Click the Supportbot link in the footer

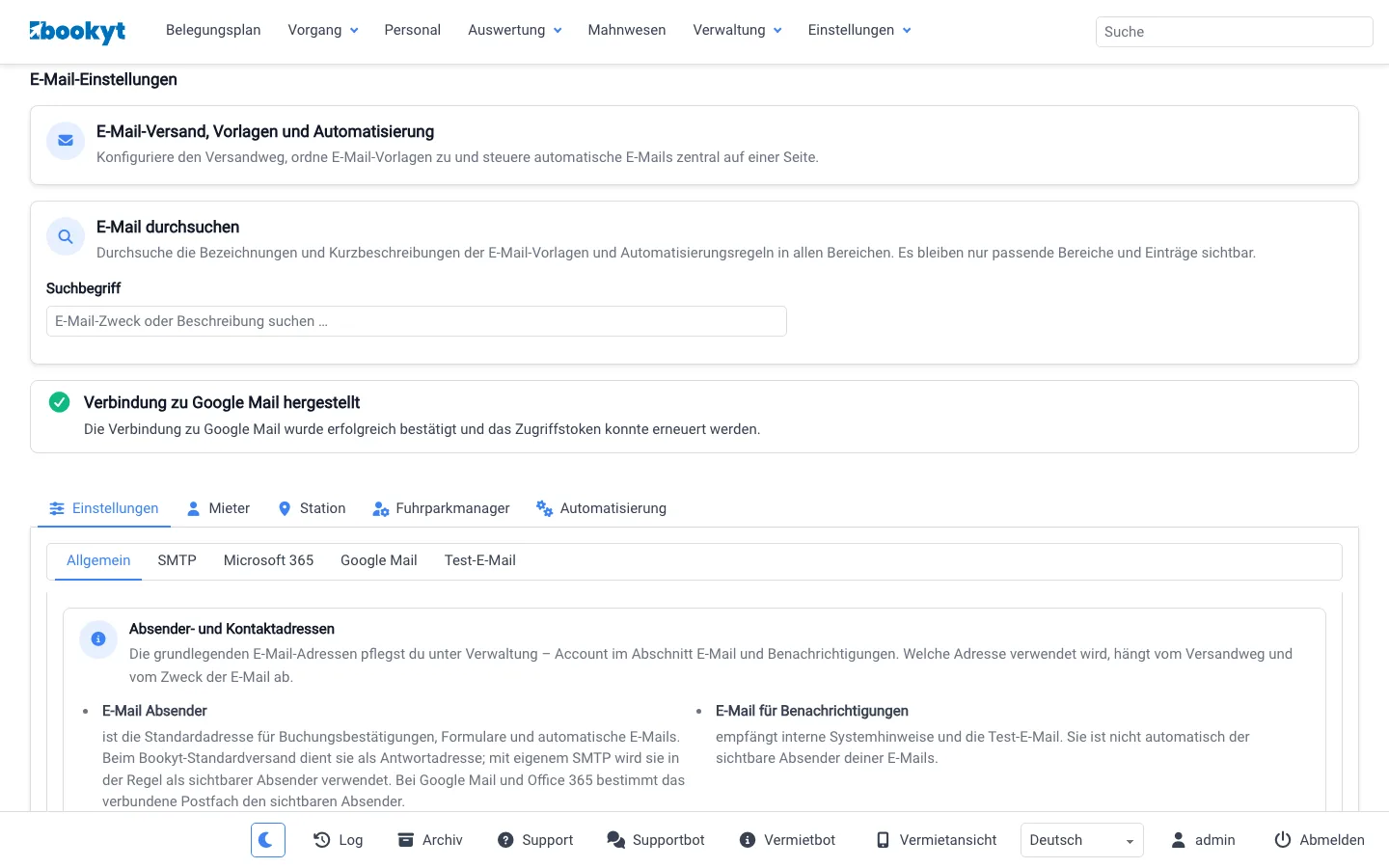pos(656,840)
